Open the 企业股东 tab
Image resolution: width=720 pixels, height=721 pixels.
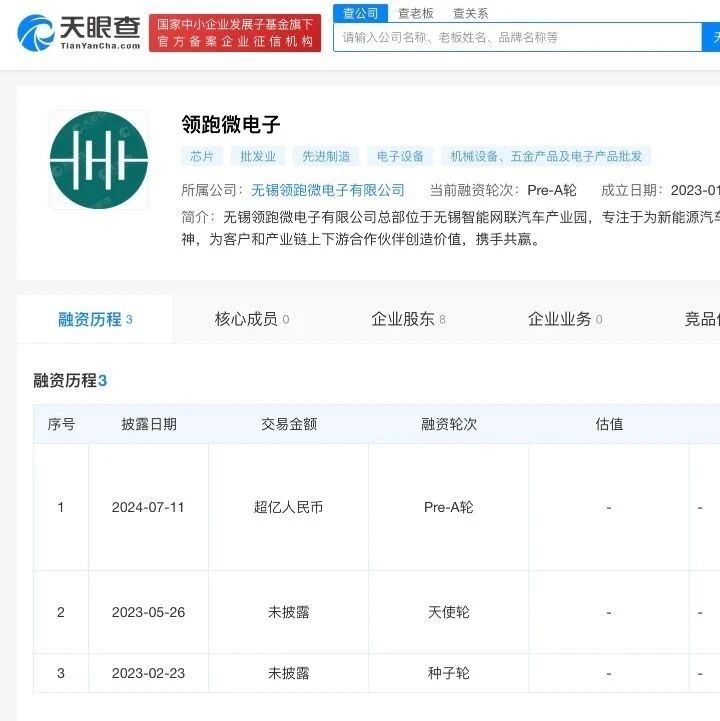click(x=408, y=319)
